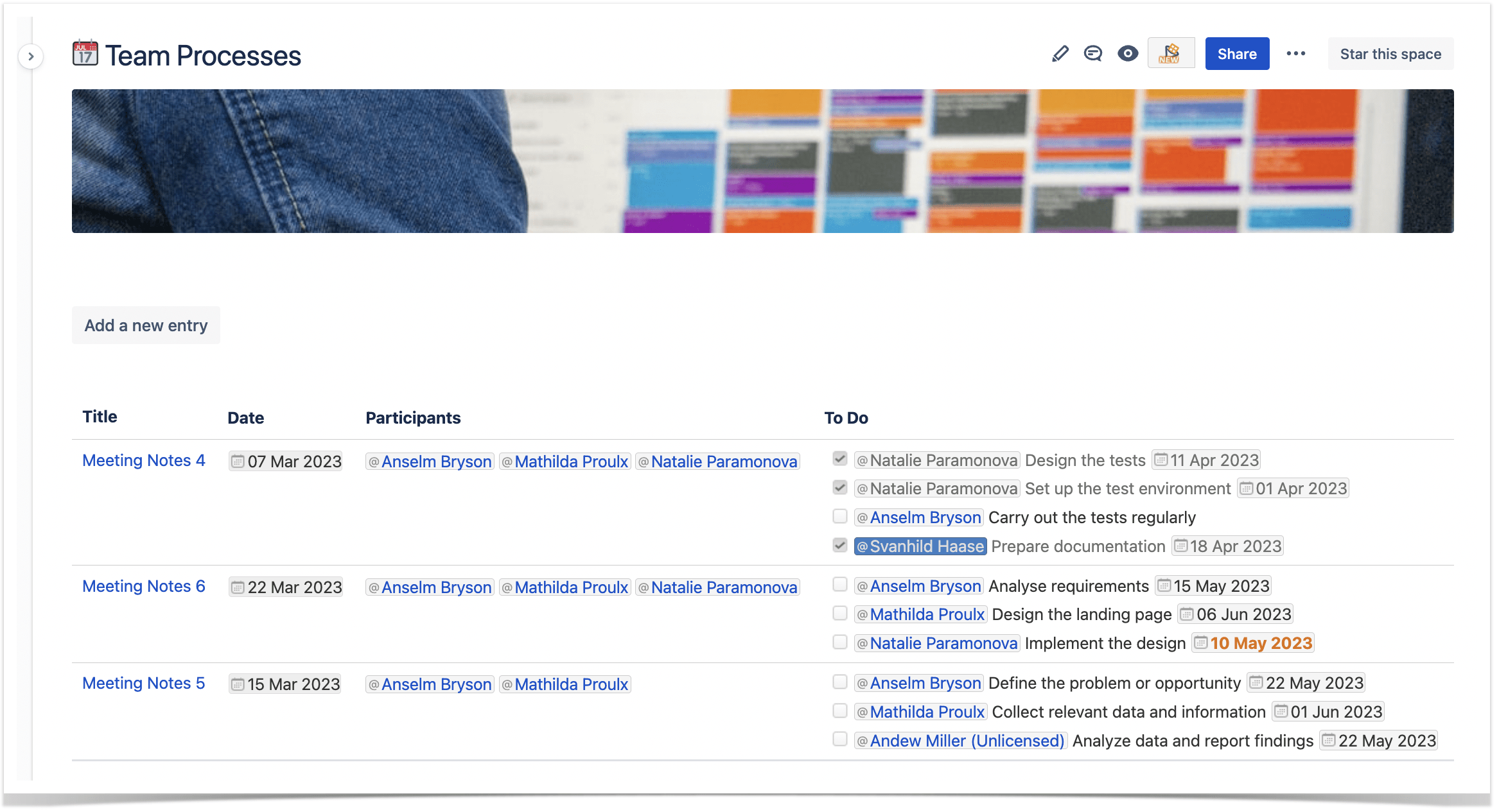Screen dimensions: 1499x812
Task: Click Mathilda Proulx mention on Design the landing page
Action: 921,614
